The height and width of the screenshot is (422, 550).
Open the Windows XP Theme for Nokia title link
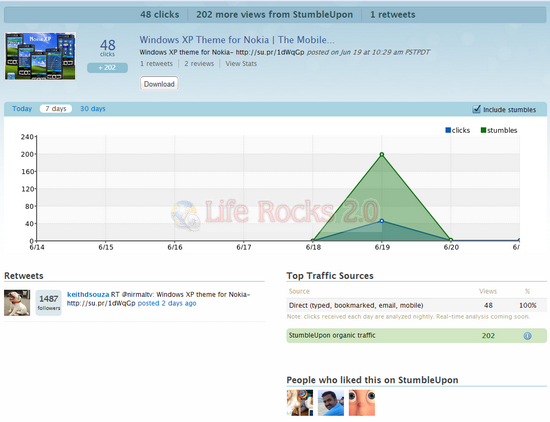click(x=237, y=40)
